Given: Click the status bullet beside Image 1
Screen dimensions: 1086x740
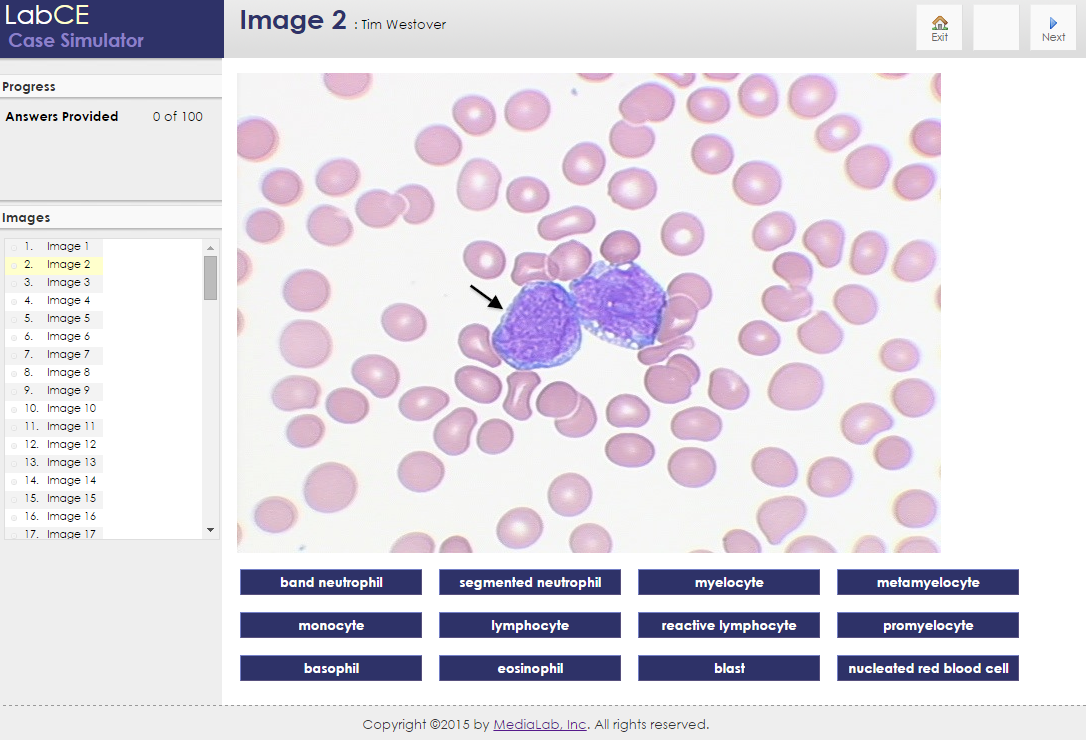Looking at the screenshot, I should 14,247.
